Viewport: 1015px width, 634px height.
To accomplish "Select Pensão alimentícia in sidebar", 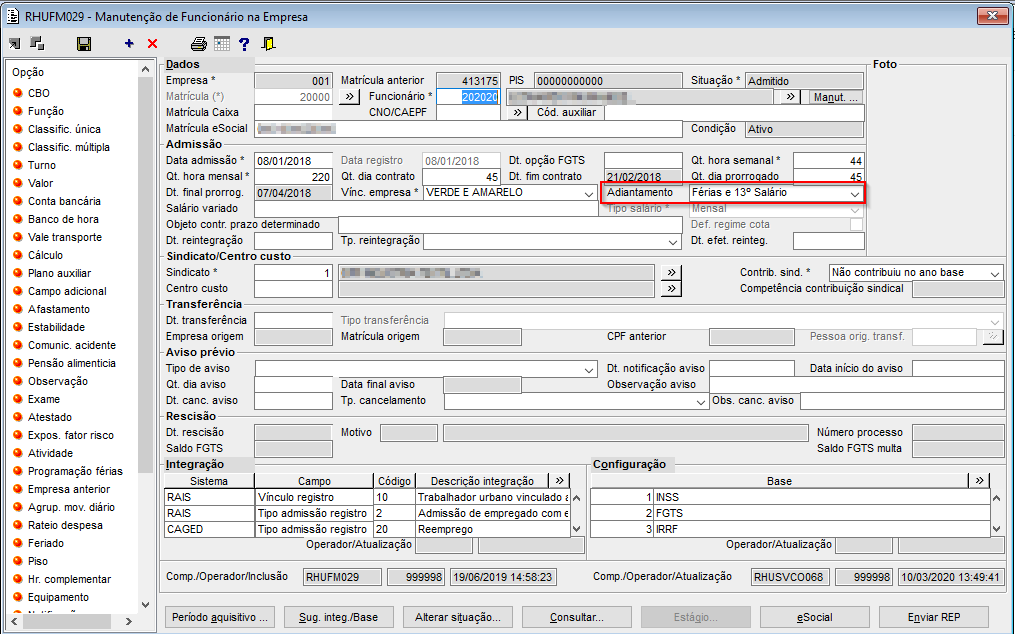I will [72, 363].
